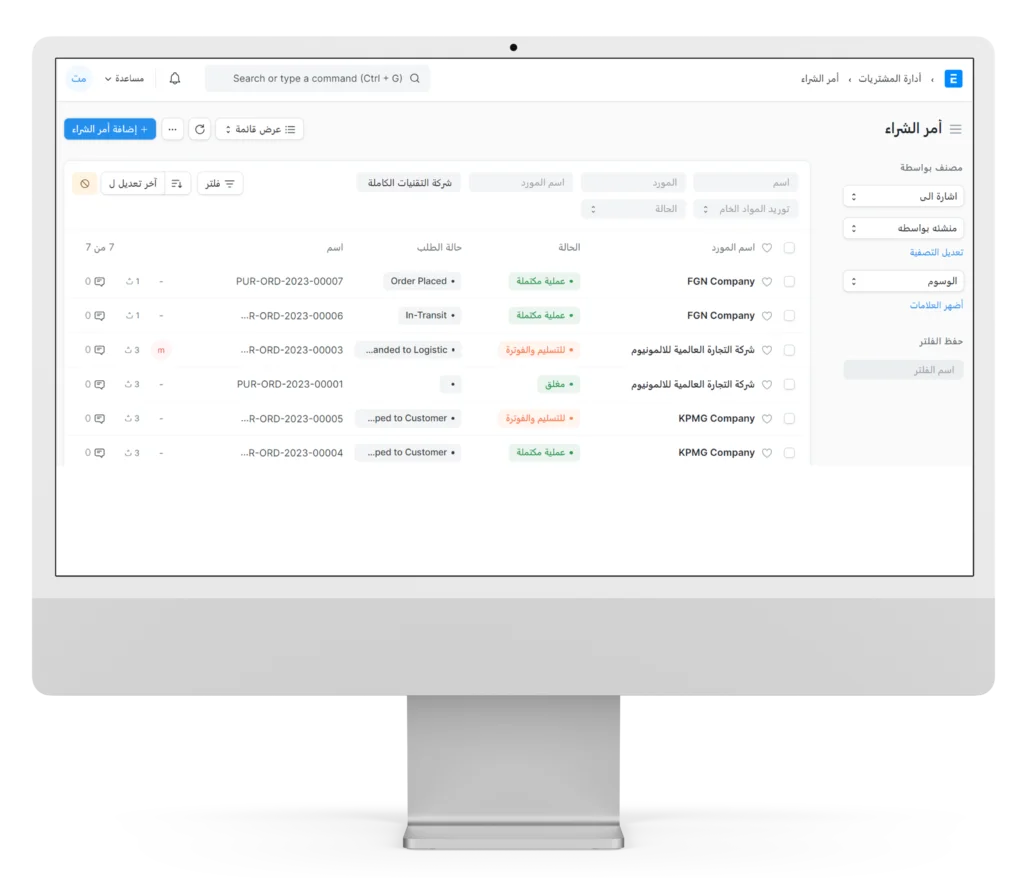The width and height of the screenshot is (1024, 878).
Task: Like the PUR-ORD-2023-00007 FGN Company row heart
Action: (767, 282)
